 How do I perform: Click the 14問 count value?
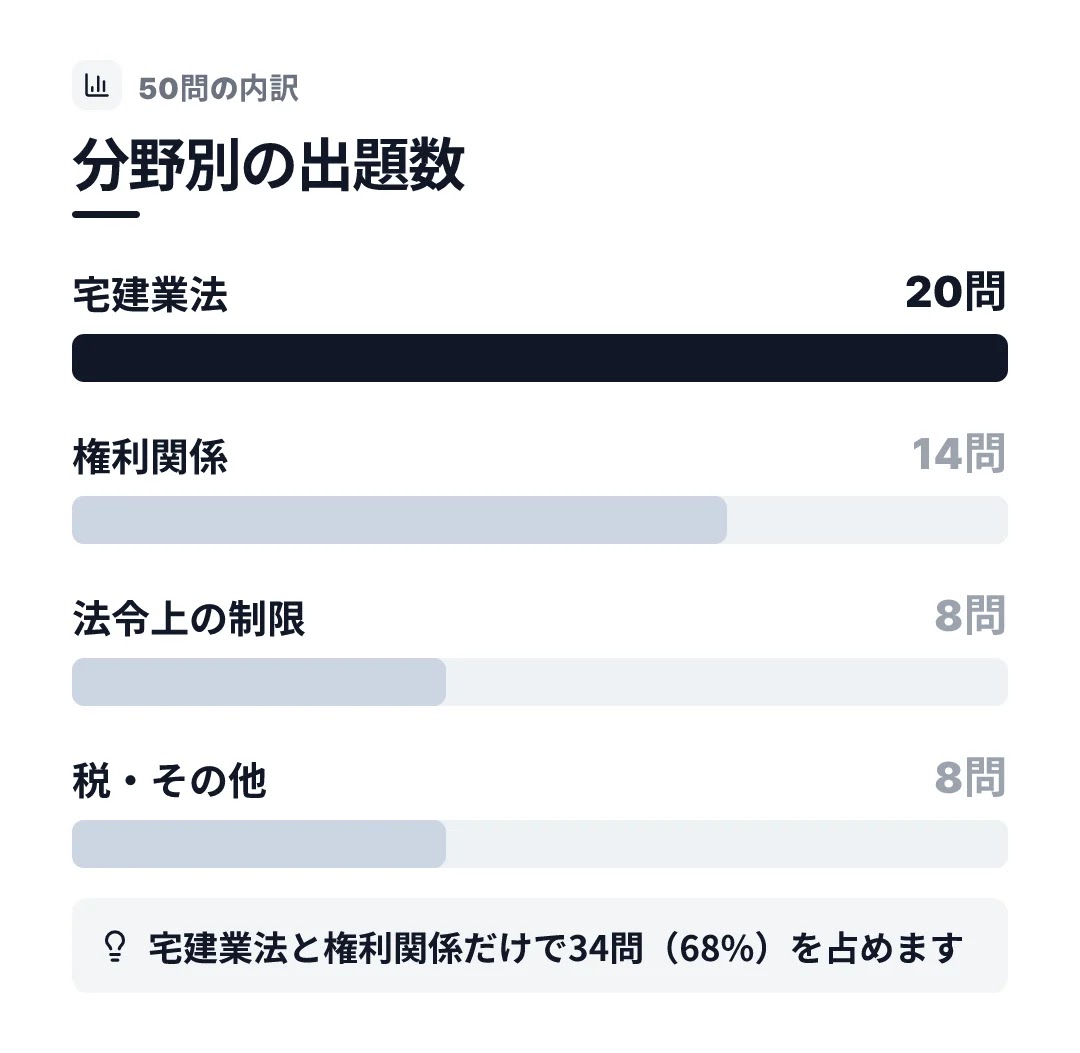(x=959, y=454)
